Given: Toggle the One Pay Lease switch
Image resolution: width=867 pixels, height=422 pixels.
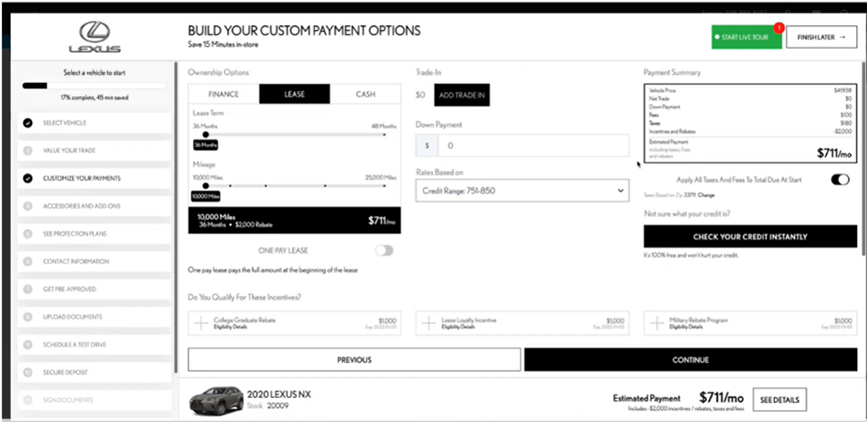Looking at the screenshot, I should (384, 251).
